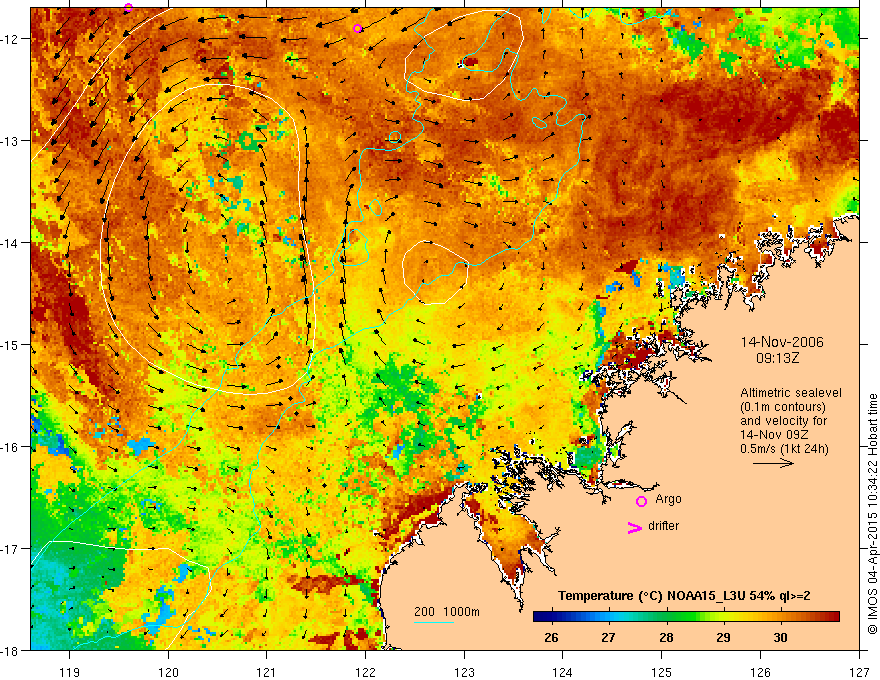This screenshot has width=880, height=680.
Task: Click the 'Altimetric sealevel' caption line
Action: [x=791, y=393]
